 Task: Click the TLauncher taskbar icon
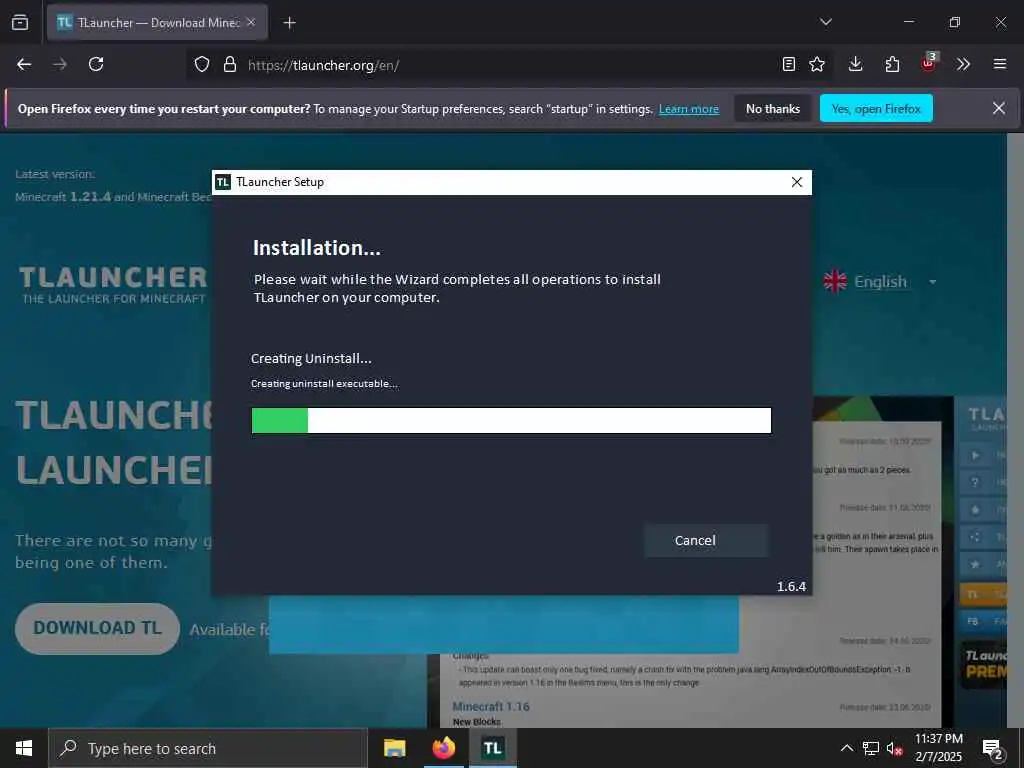click(492, 748)
